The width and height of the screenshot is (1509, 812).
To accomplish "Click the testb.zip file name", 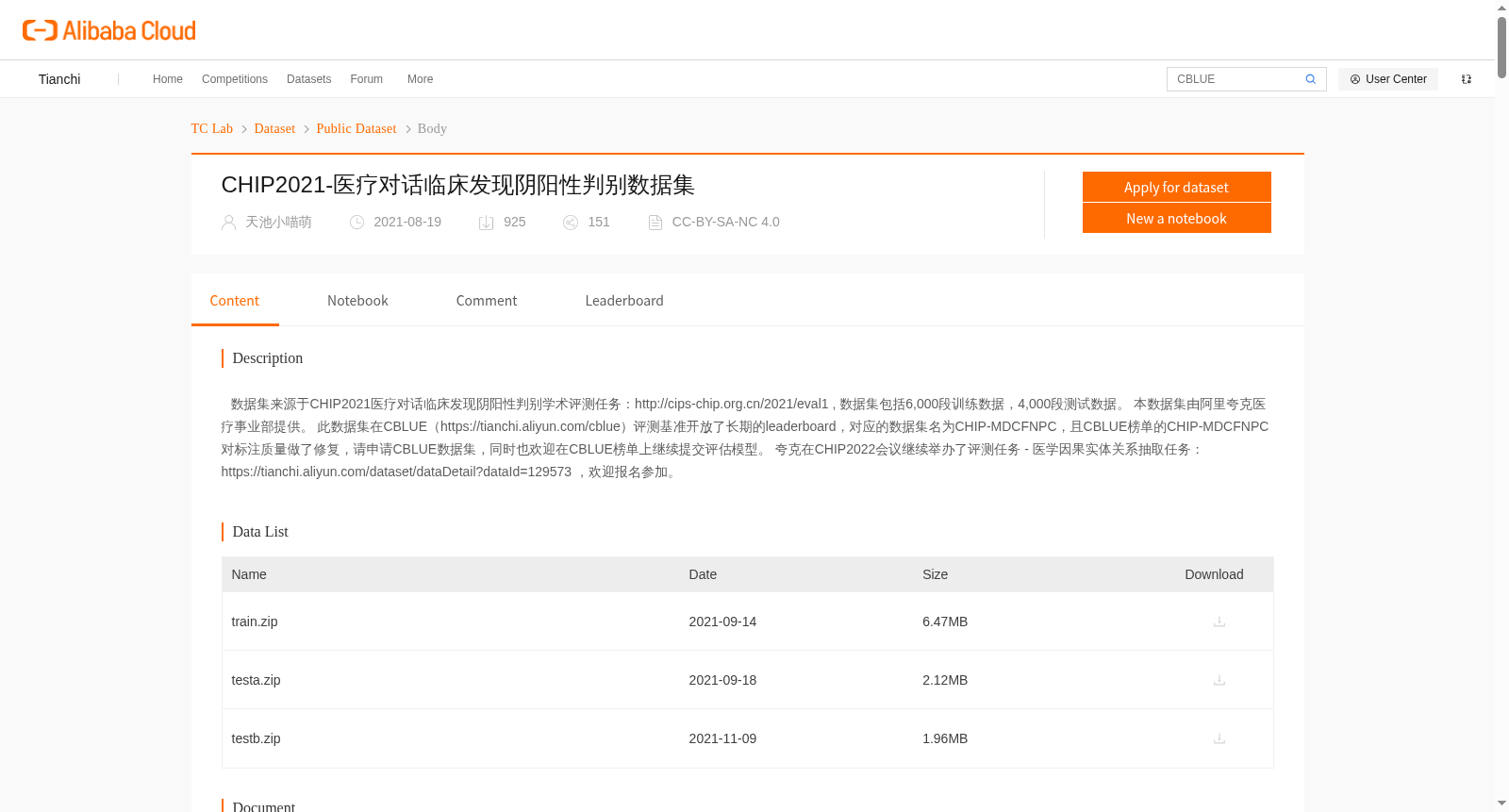I will [257, 738].
